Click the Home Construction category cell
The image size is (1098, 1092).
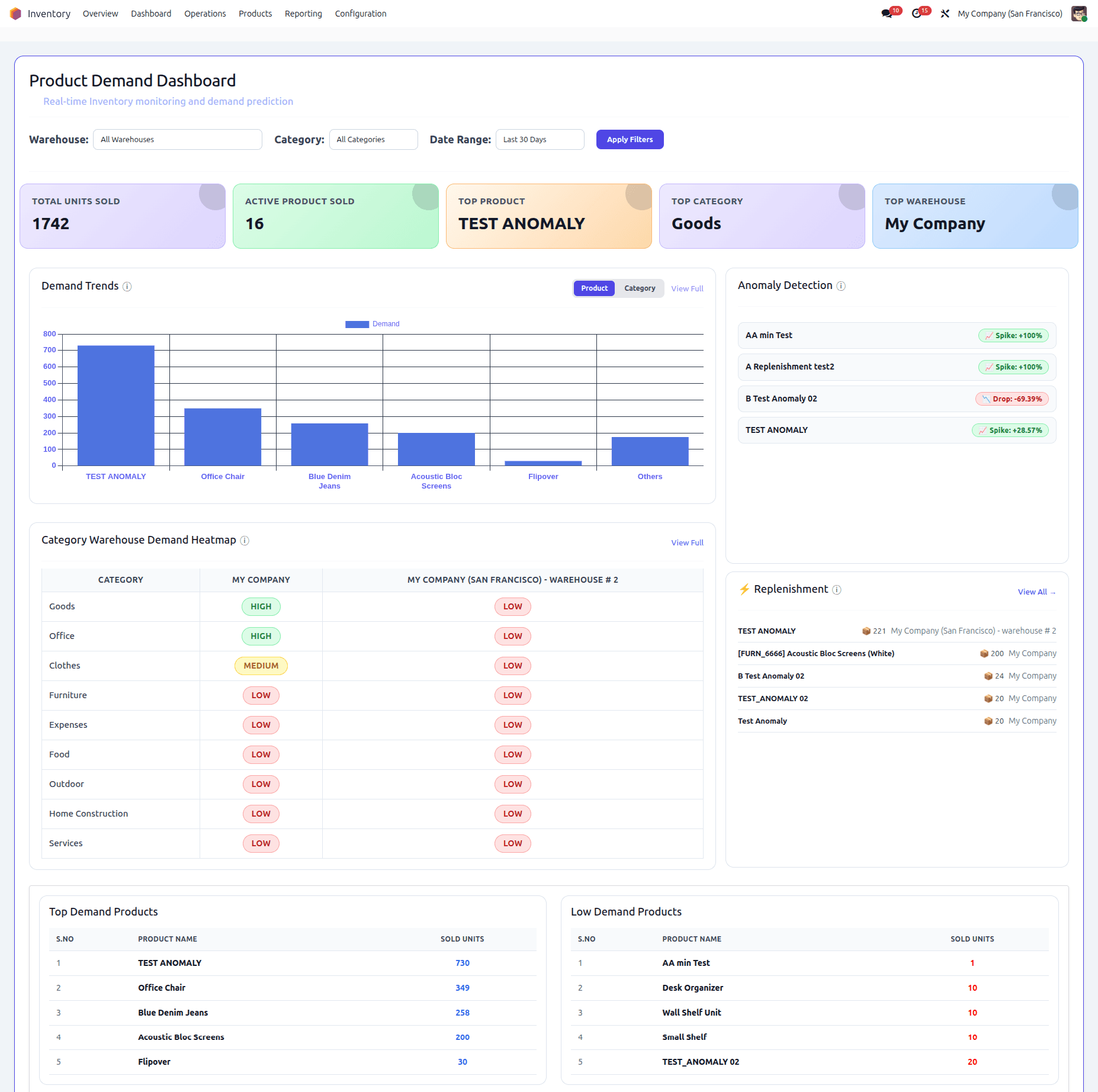point(121,814)
